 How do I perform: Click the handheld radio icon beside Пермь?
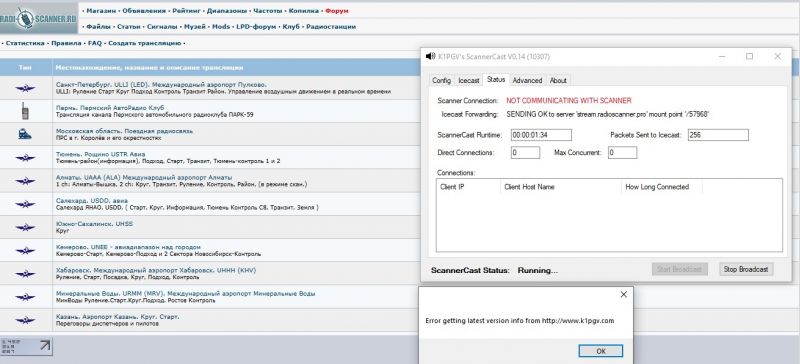coord(25,111)
